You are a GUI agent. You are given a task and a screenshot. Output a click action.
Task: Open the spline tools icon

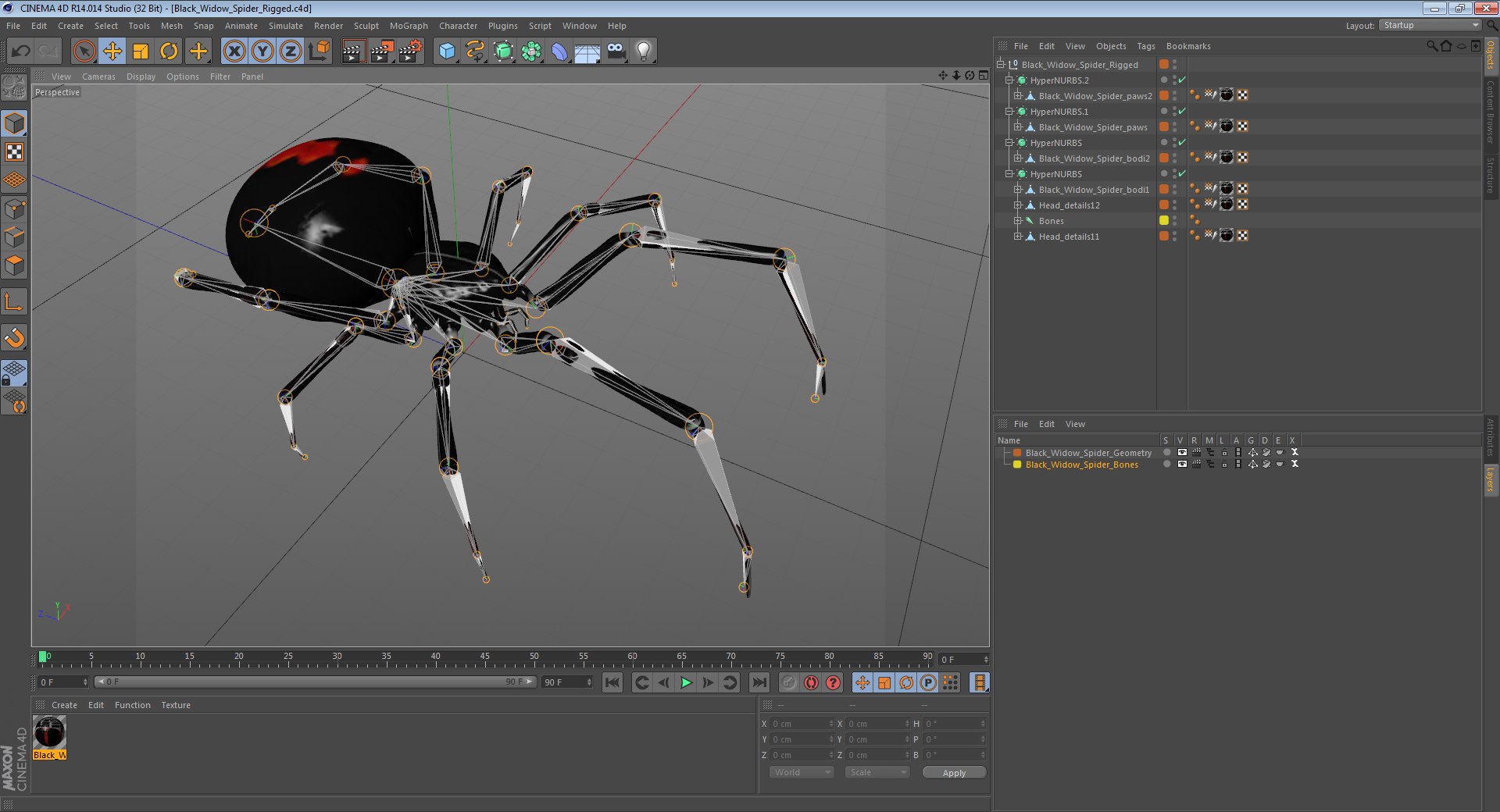pos(475,52)
